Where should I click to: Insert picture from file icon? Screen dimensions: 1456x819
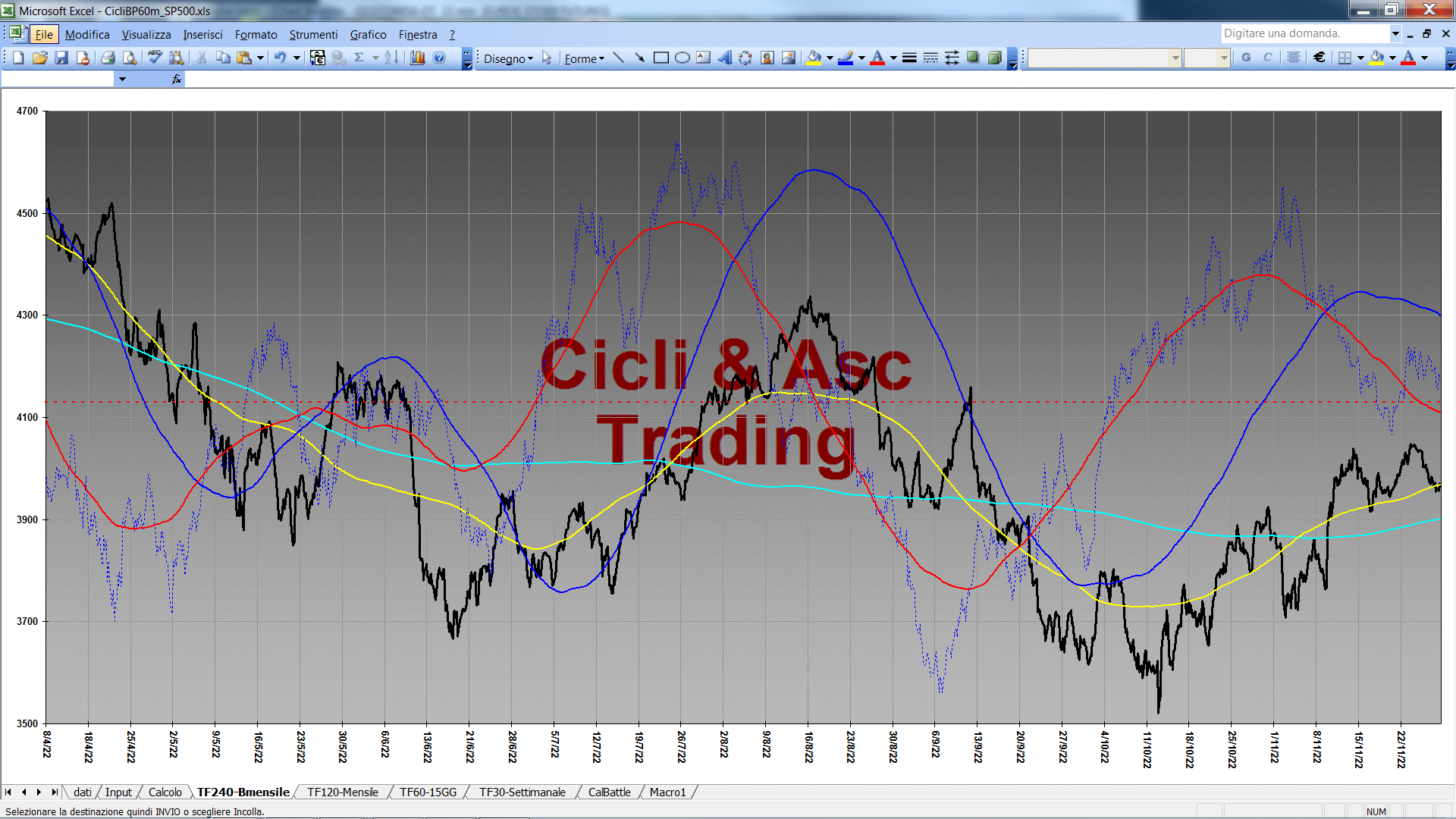click(789, 58)
